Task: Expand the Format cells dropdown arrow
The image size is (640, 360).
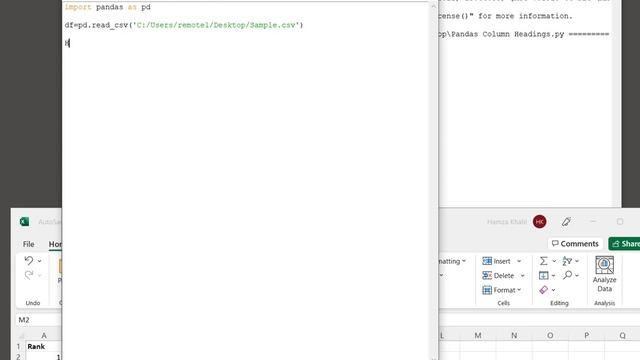Action: point(519,290)
